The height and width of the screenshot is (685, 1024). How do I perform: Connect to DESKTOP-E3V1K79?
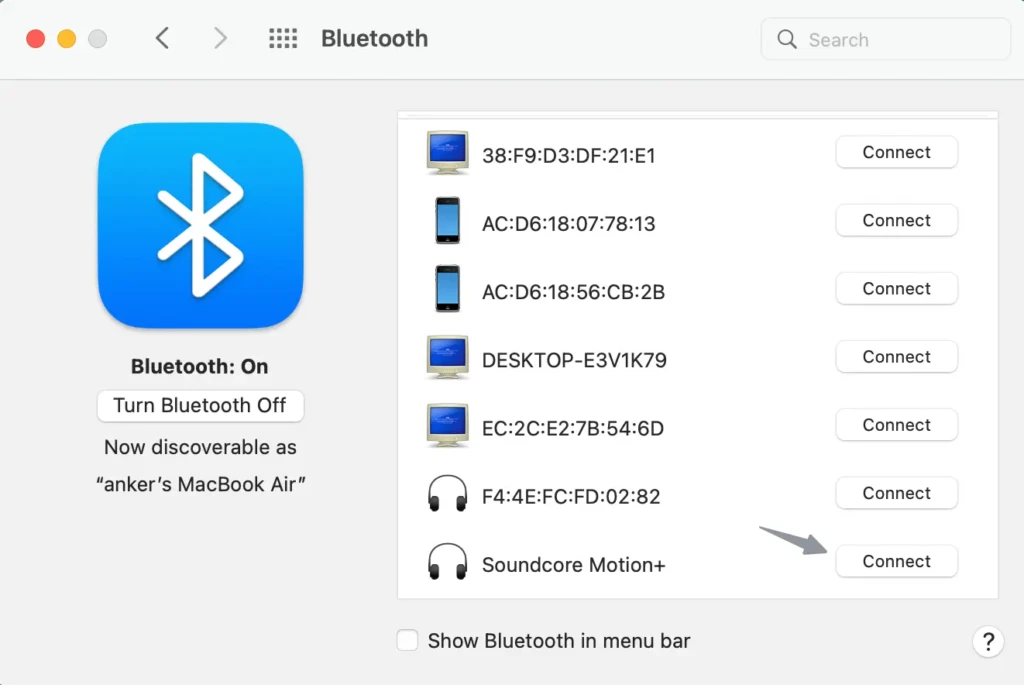[896, 357]
